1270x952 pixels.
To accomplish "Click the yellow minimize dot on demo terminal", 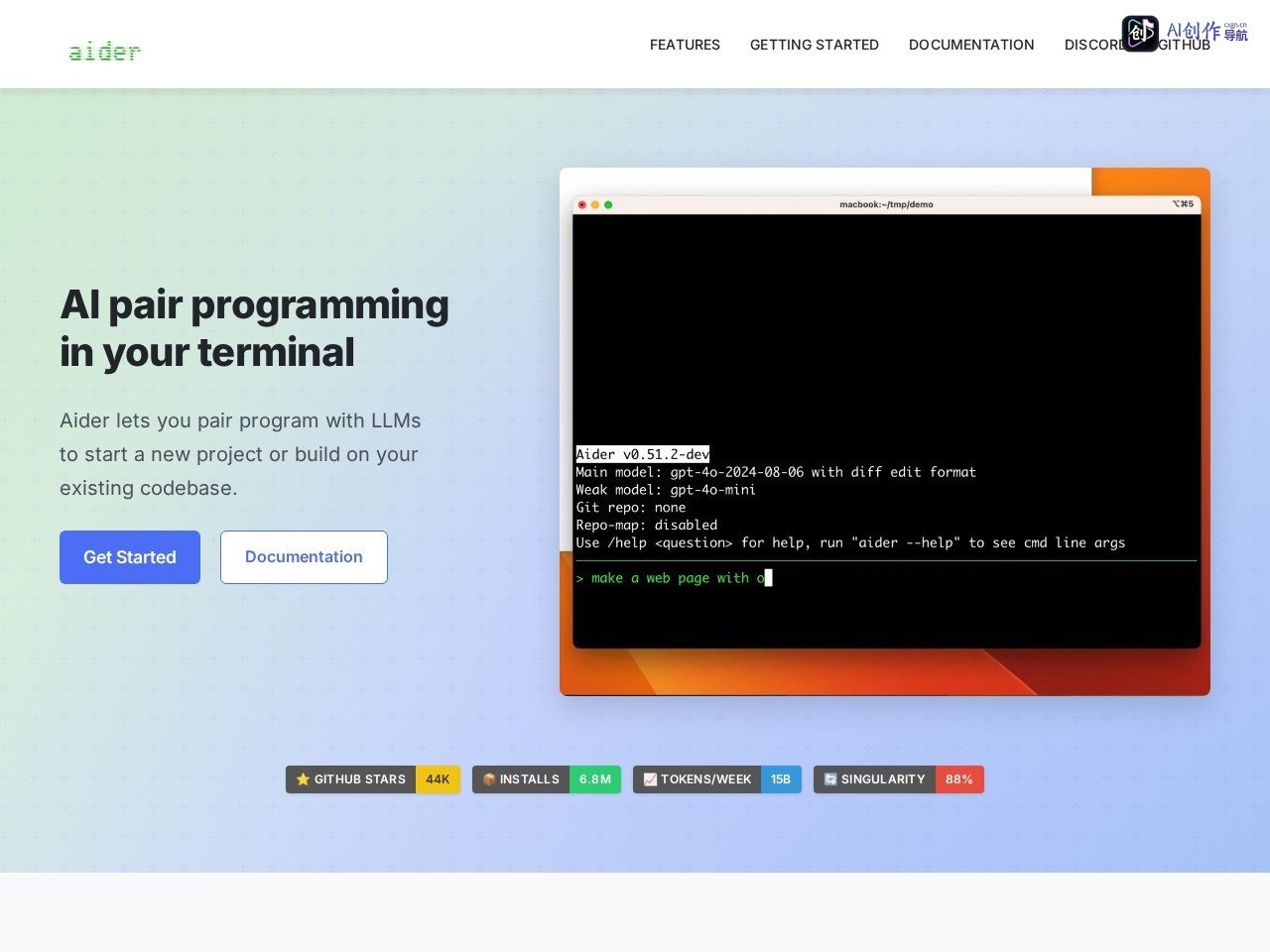I will click(595, 204).
